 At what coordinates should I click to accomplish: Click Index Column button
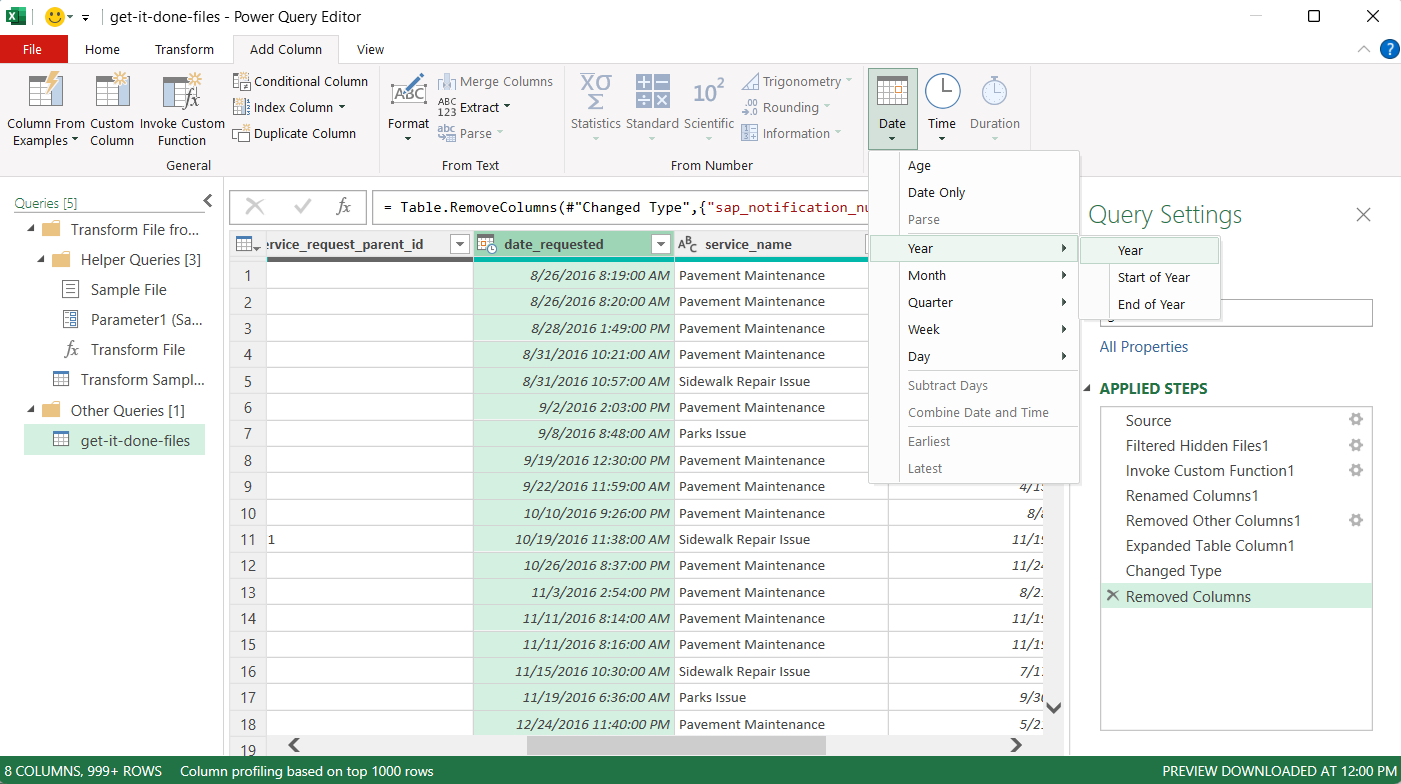coord(289,107)
